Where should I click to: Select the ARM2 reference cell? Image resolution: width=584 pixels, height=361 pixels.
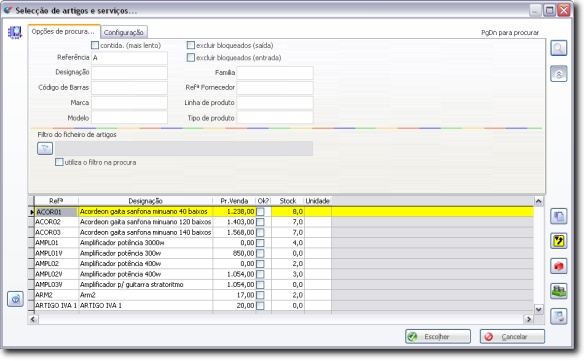(x=56, y=295)
